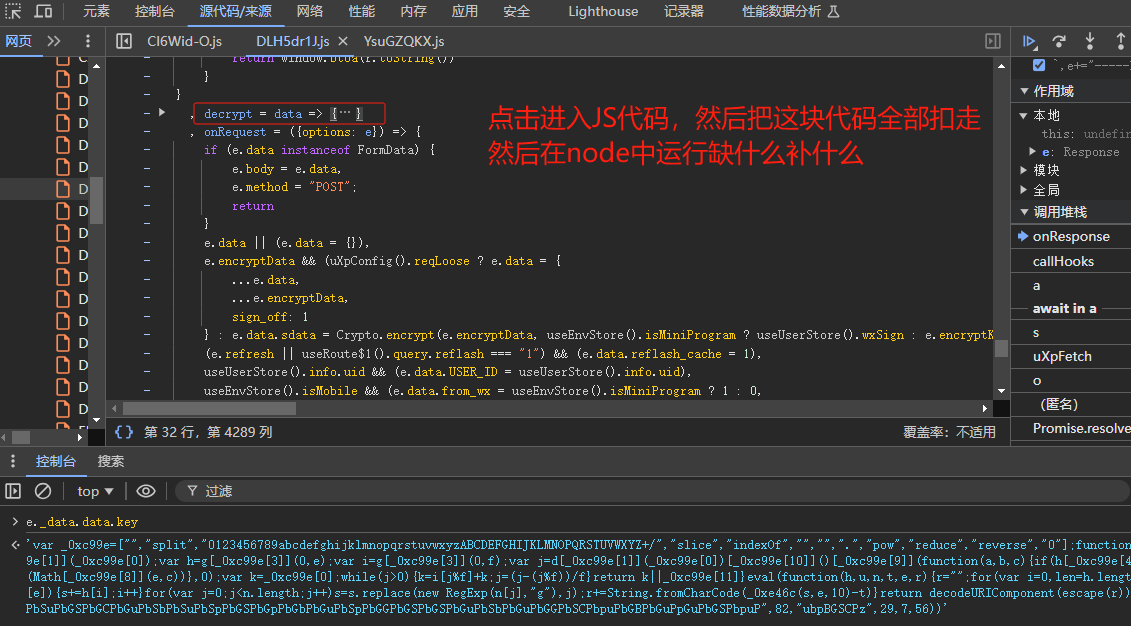Click the POST string in code
Image resolution: width=1131 pixels, height=626 pixels.
pyautogui.click(x=331, y=187)
